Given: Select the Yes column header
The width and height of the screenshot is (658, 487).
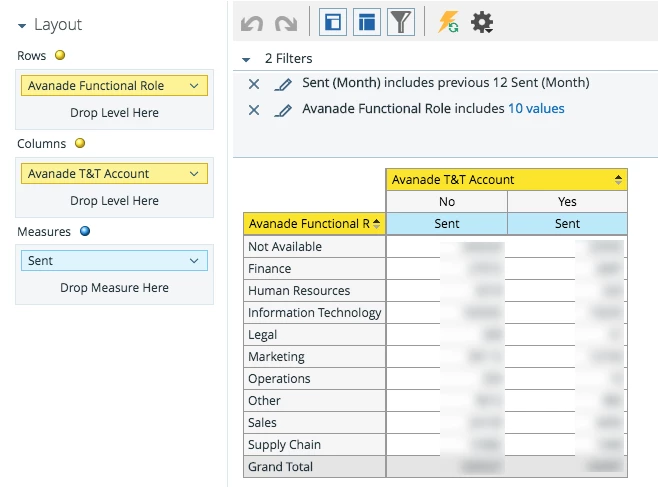Looking at the screenshot, I should tap(567, 202).
